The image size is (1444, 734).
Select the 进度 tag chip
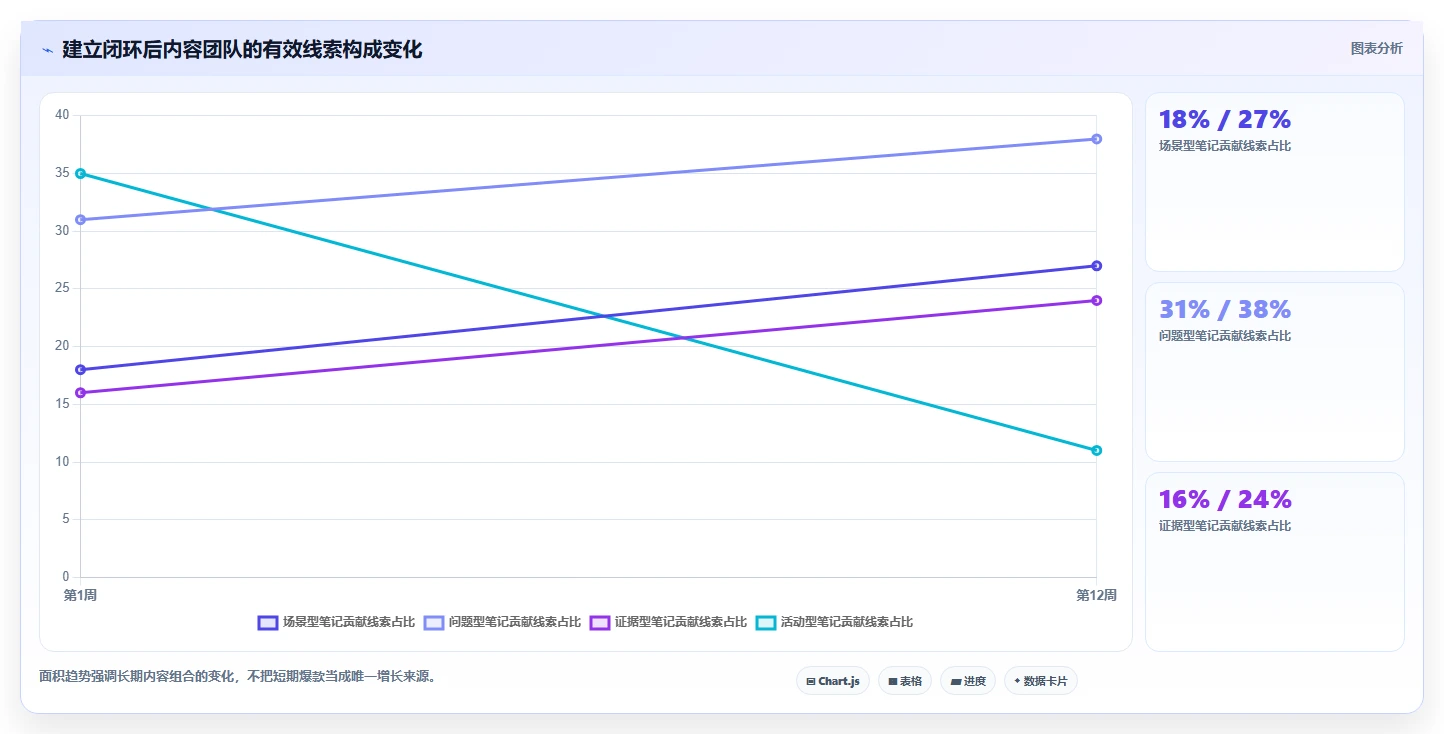tap(968, 681)
